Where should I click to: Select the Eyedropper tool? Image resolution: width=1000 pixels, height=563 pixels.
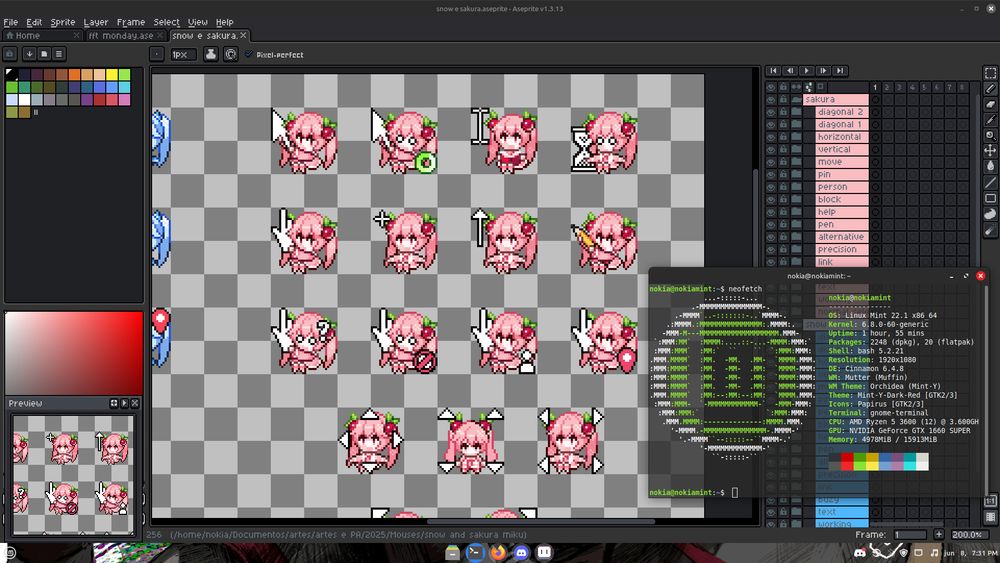click(x=990, y=119)
